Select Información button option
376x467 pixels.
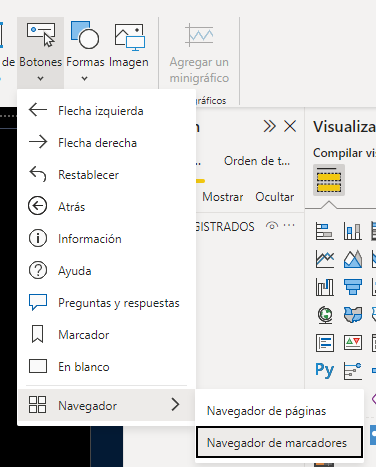click(106, 239)
